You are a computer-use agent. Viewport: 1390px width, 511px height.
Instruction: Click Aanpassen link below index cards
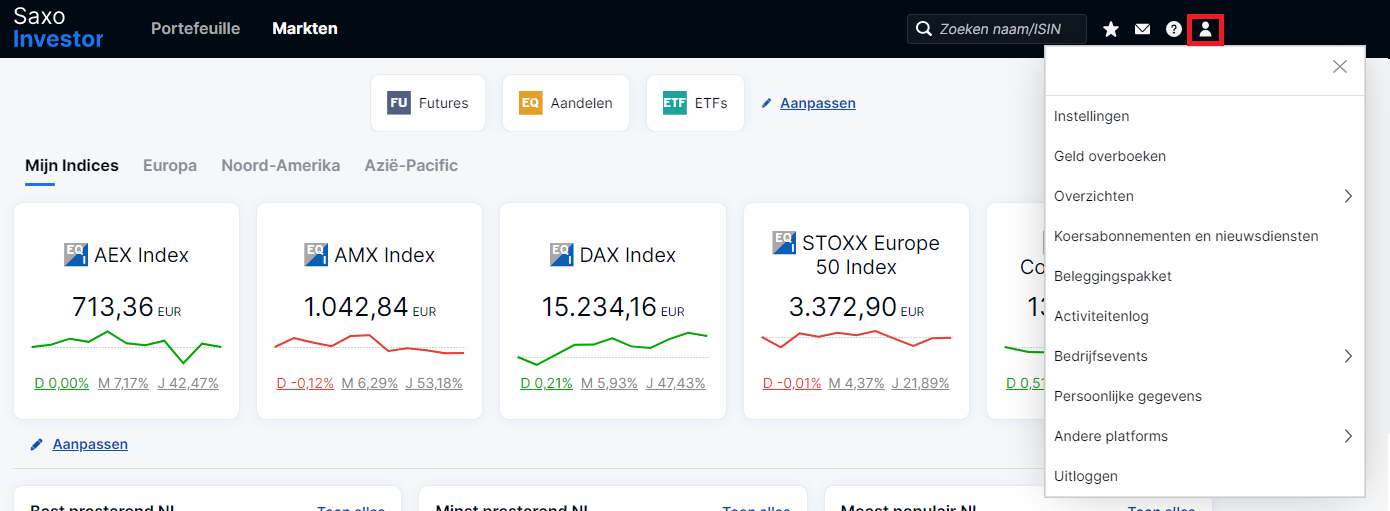point(90,444)
